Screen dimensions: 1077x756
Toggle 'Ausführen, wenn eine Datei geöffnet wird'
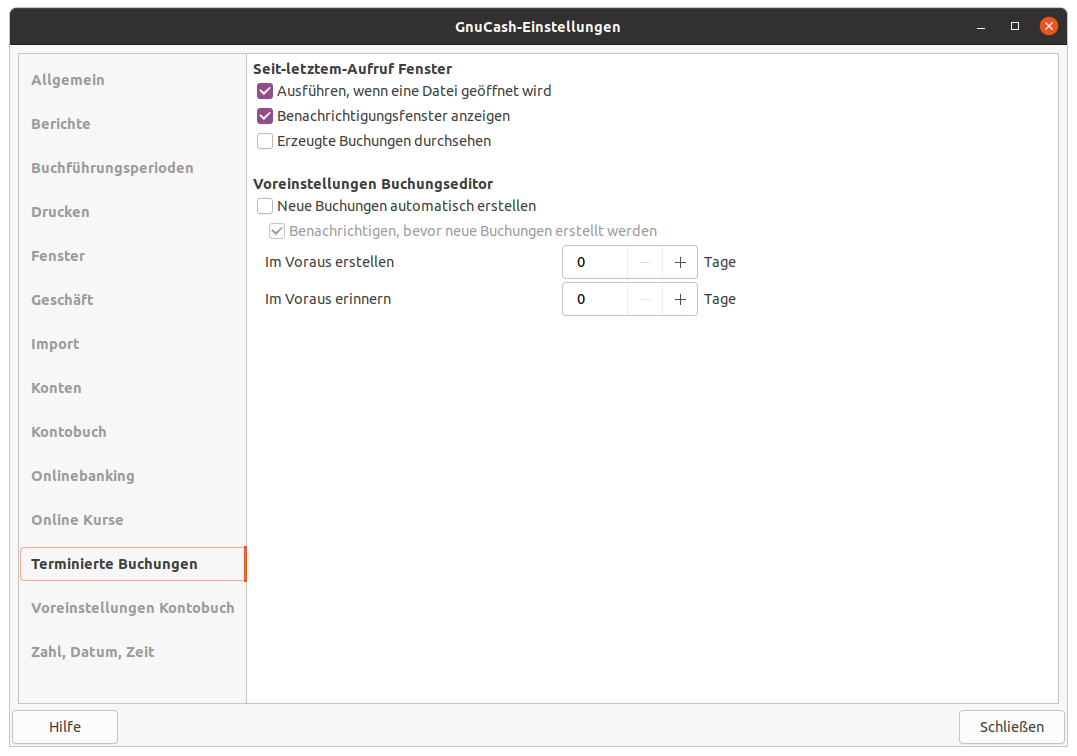pos(265,91)
